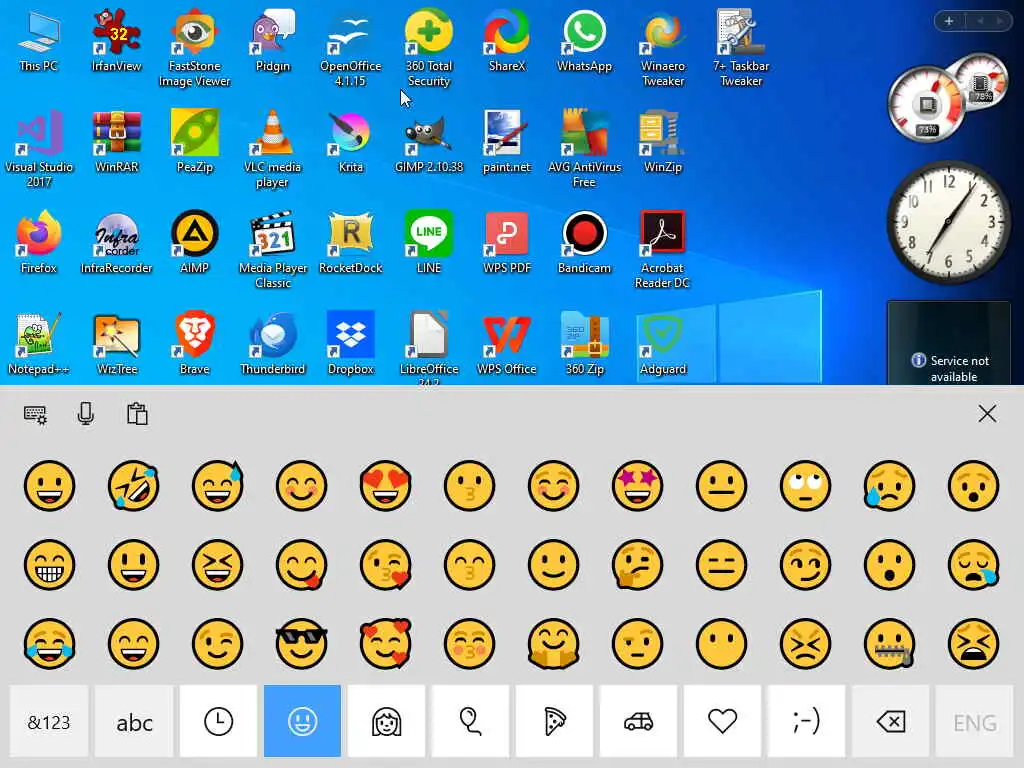The height and width of the screenshot is (768, 1024).
Task: Select OpenOffice 4.1.15 icon
Action: pos(351,48)
